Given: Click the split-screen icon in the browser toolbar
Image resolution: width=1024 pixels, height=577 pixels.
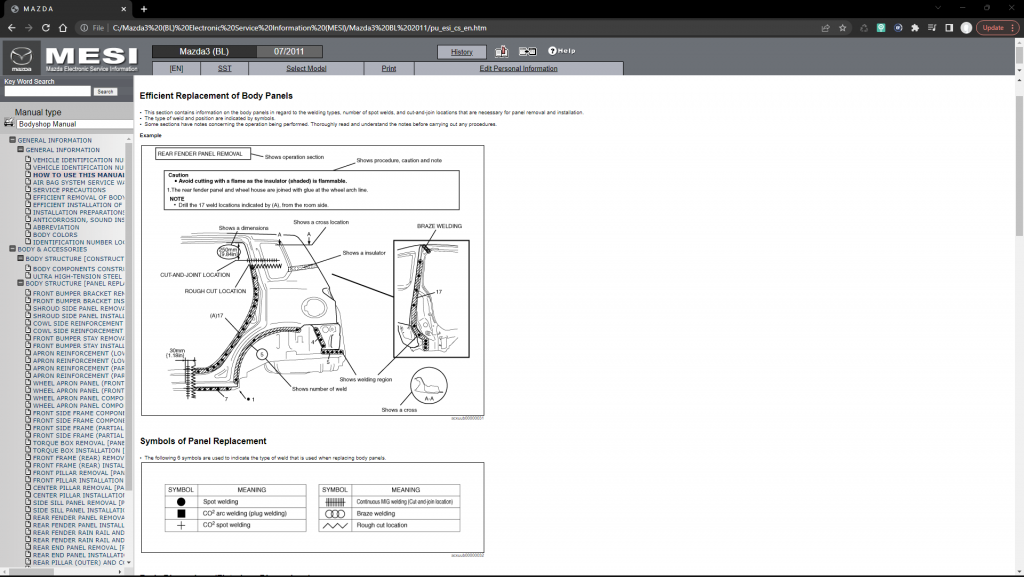Looking at the screenshot, I should [x=948, y=28].
